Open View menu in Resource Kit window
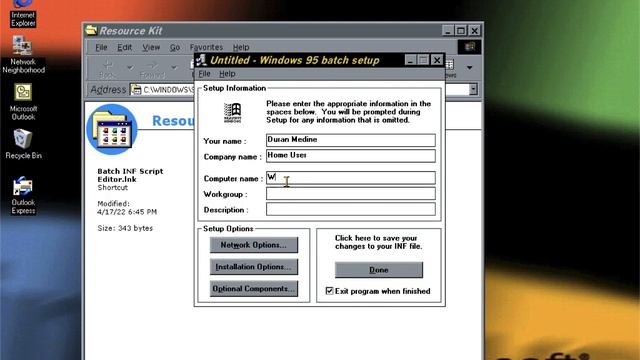640x360 pixels. (151, 47)
